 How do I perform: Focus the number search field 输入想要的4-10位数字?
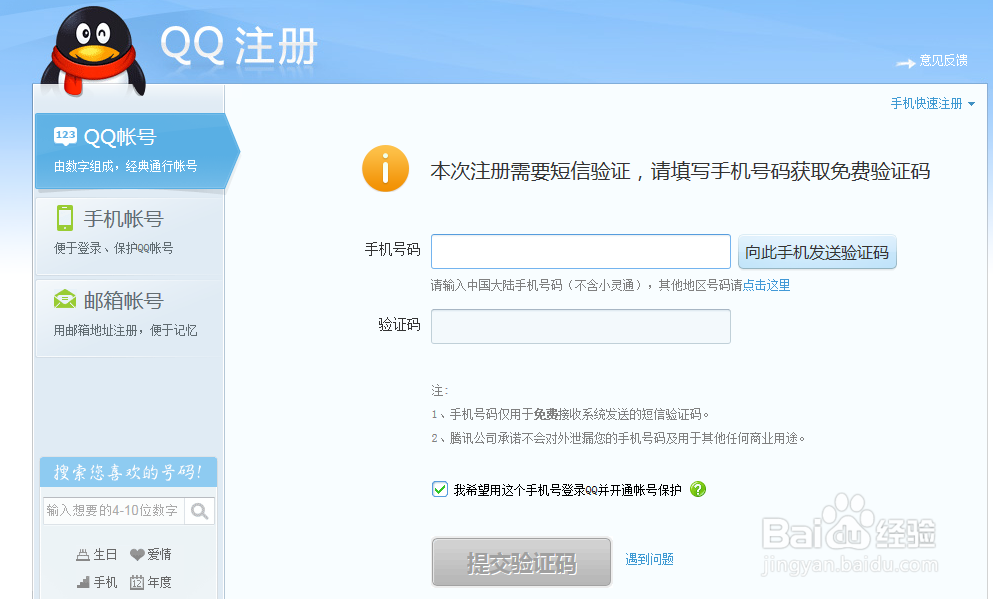[114, 510]
